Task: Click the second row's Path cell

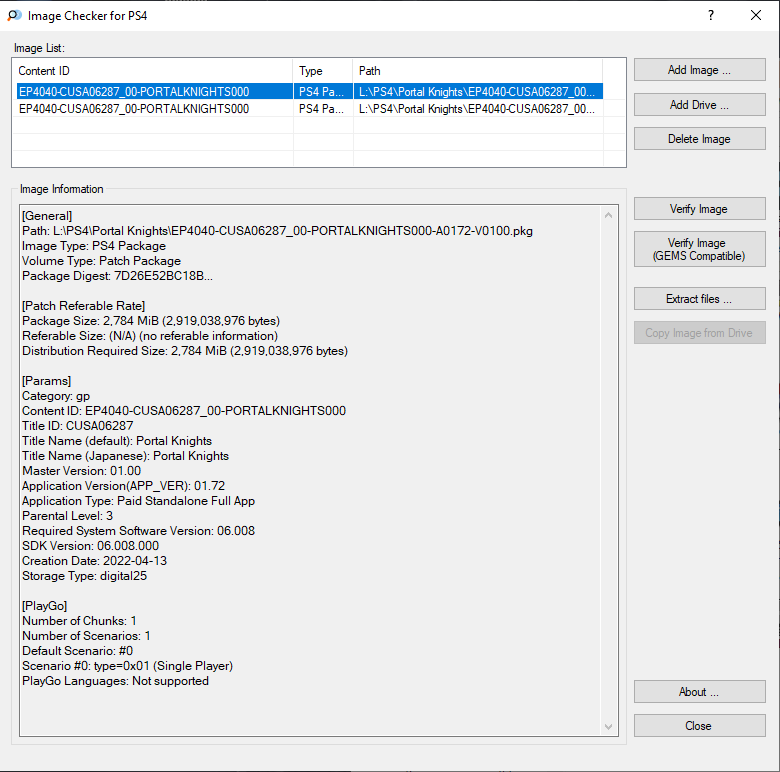Action: [x=477, y=109]
